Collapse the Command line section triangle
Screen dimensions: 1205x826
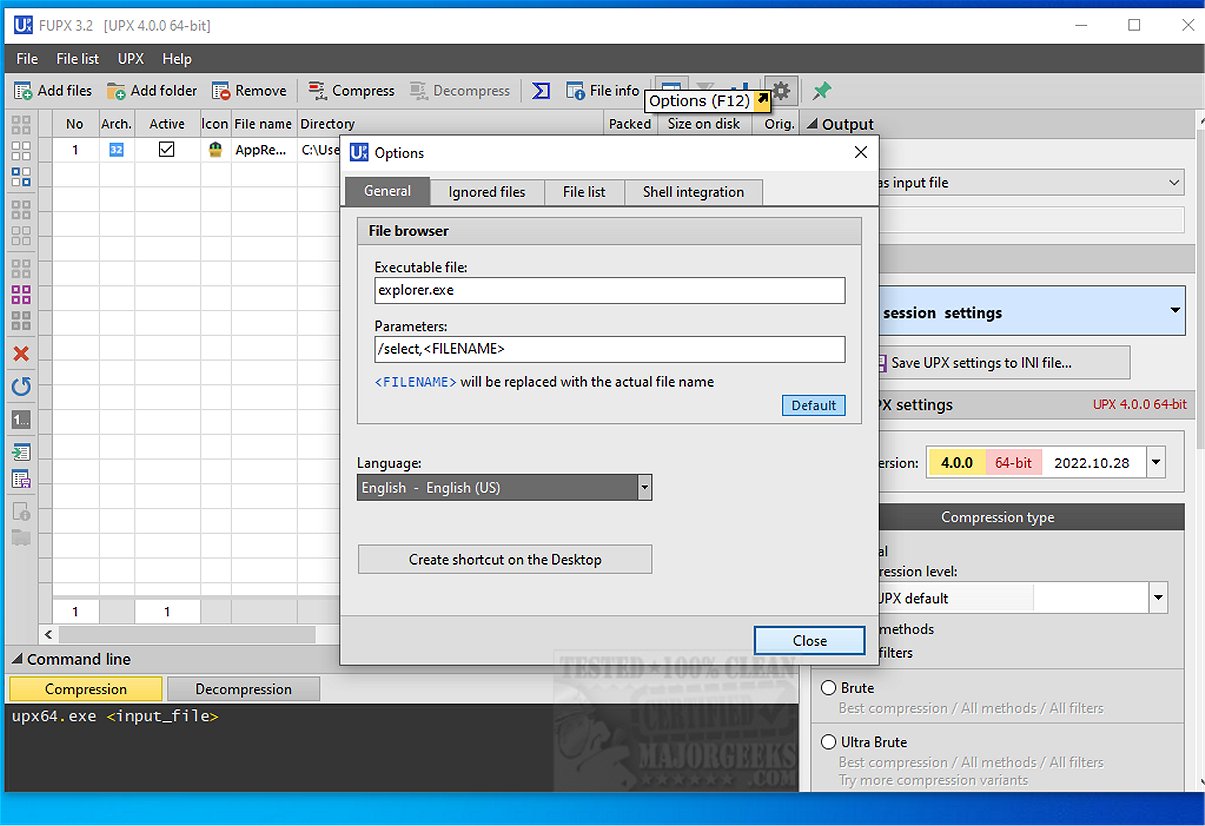pyautogui.click(x=16, y=660)
